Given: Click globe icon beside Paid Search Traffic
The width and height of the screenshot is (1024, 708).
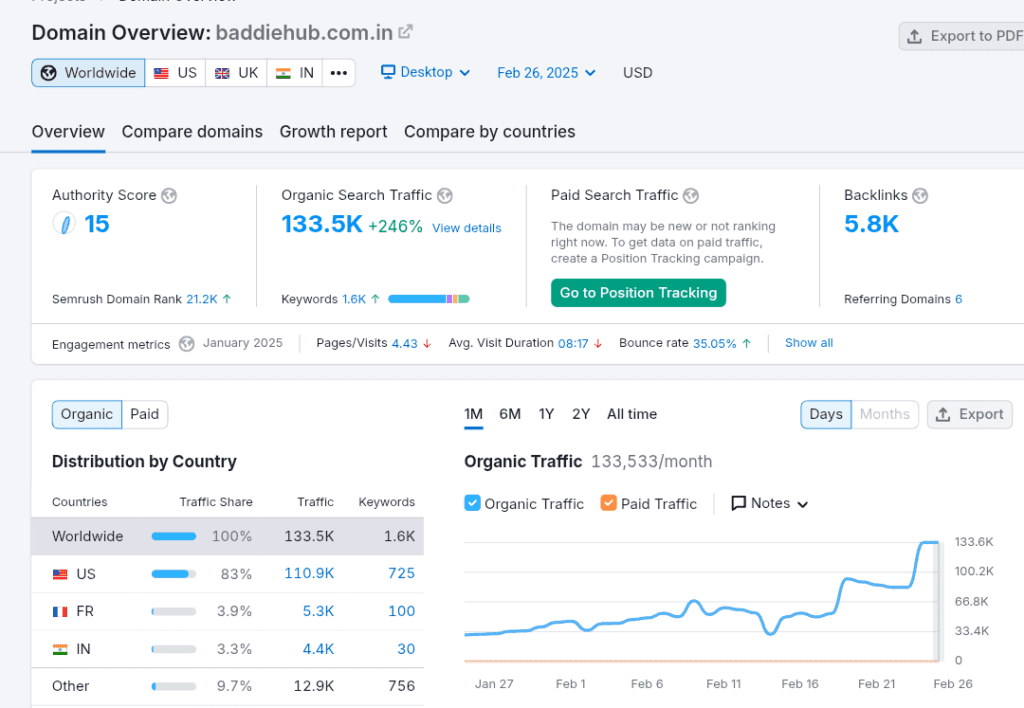Looking at the screenshot, I should pyautogui.click(x=691, y=195).
